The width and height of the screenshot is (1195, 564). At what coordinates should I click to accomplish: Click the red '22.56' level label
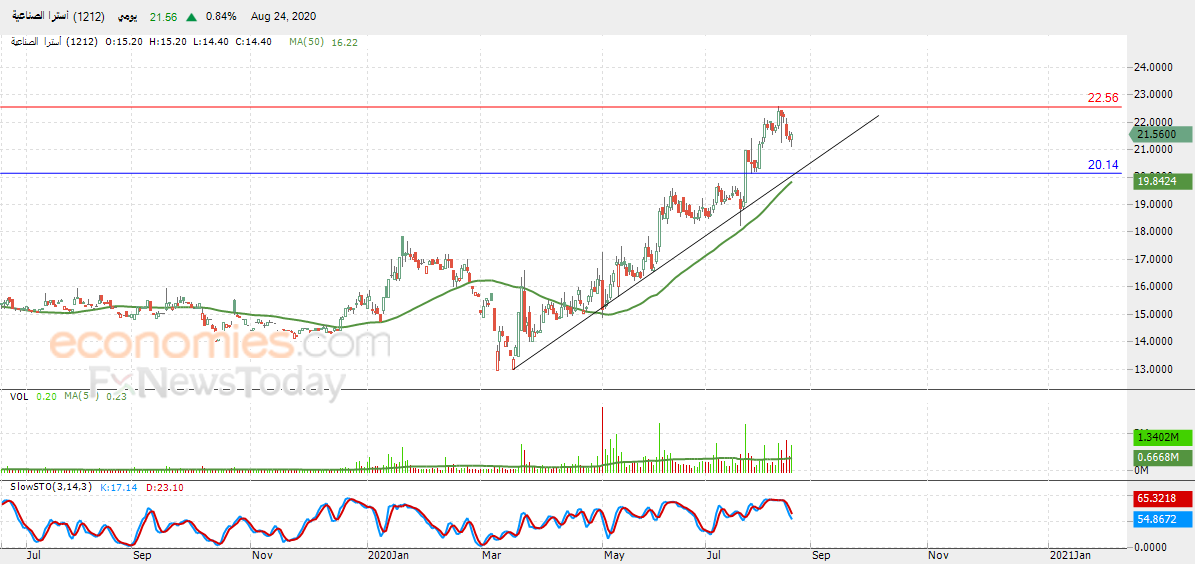[1103, 98]
